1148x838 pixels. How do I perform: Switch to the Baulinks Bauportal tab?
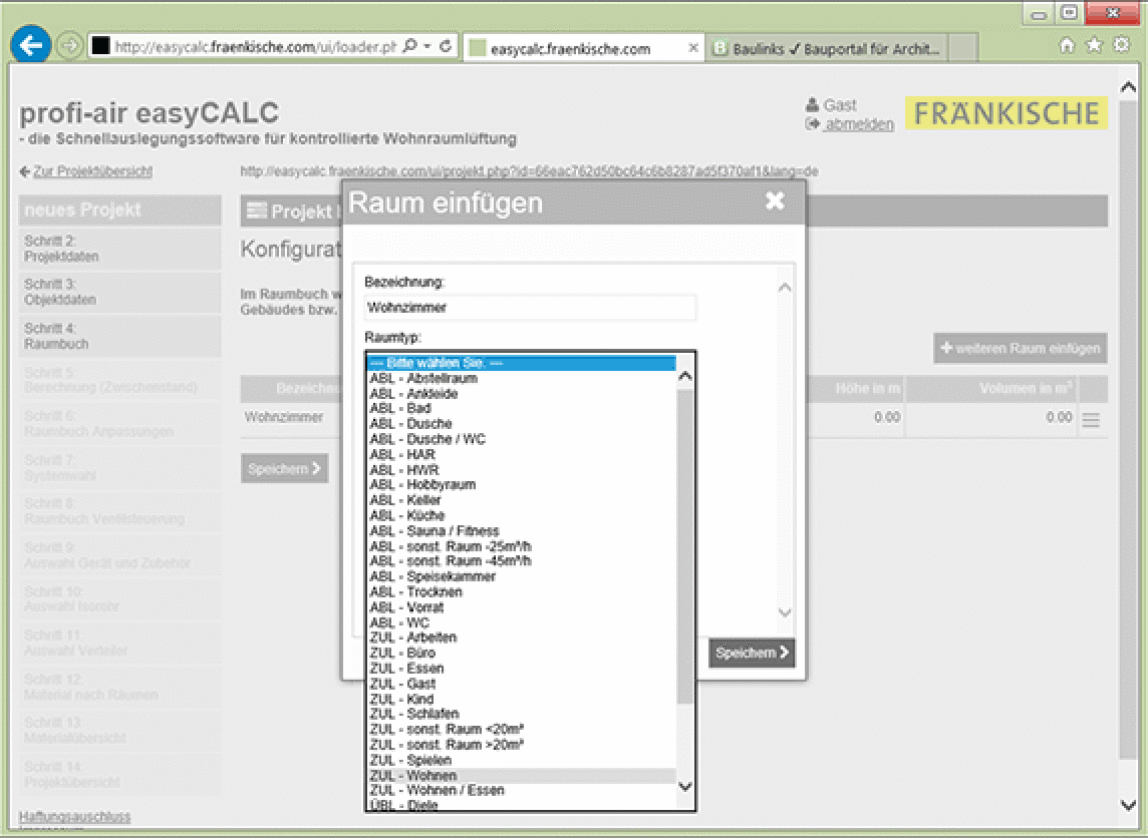827,48
